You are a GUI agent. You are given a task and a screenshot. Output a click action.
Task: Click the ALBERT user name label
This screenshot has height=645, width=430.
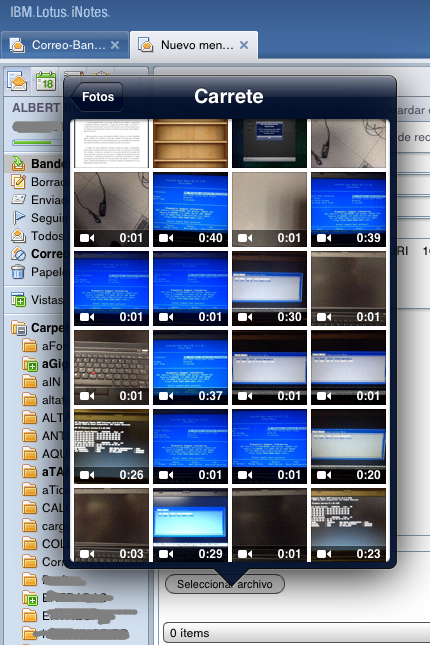[36, 108]
